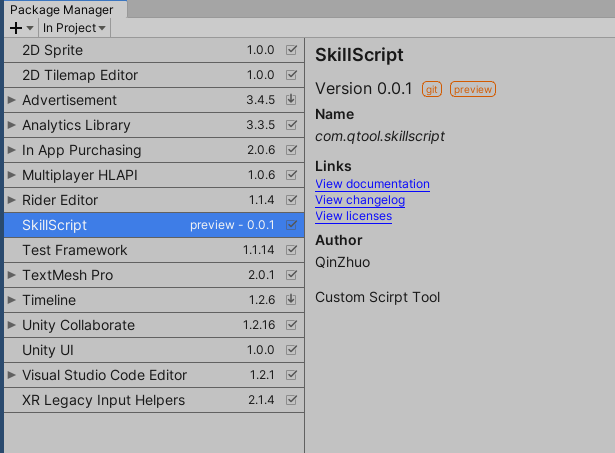Click the installed check icon for 2D Sprite
The width and height of the screenshot is (615, 453).
291,50
